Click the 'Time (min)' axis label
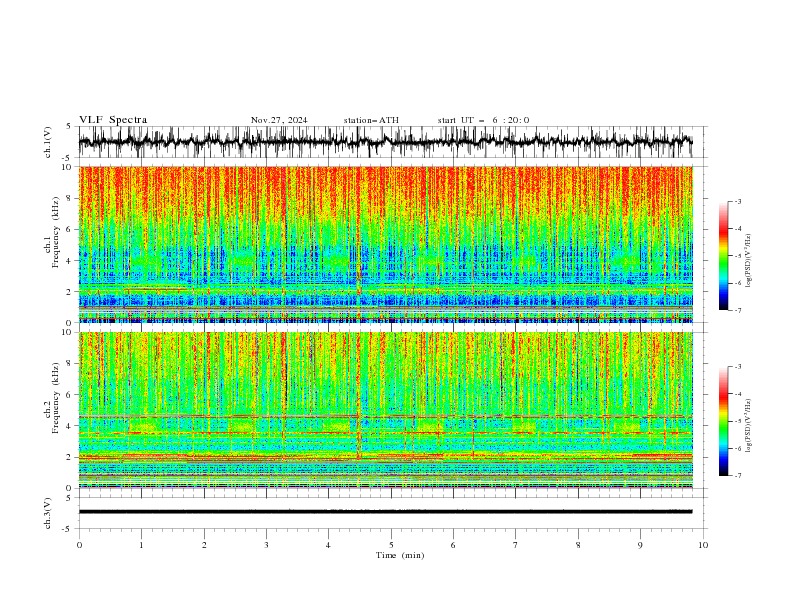The width and height of the screenshot is (792, 612). point(400,555)
